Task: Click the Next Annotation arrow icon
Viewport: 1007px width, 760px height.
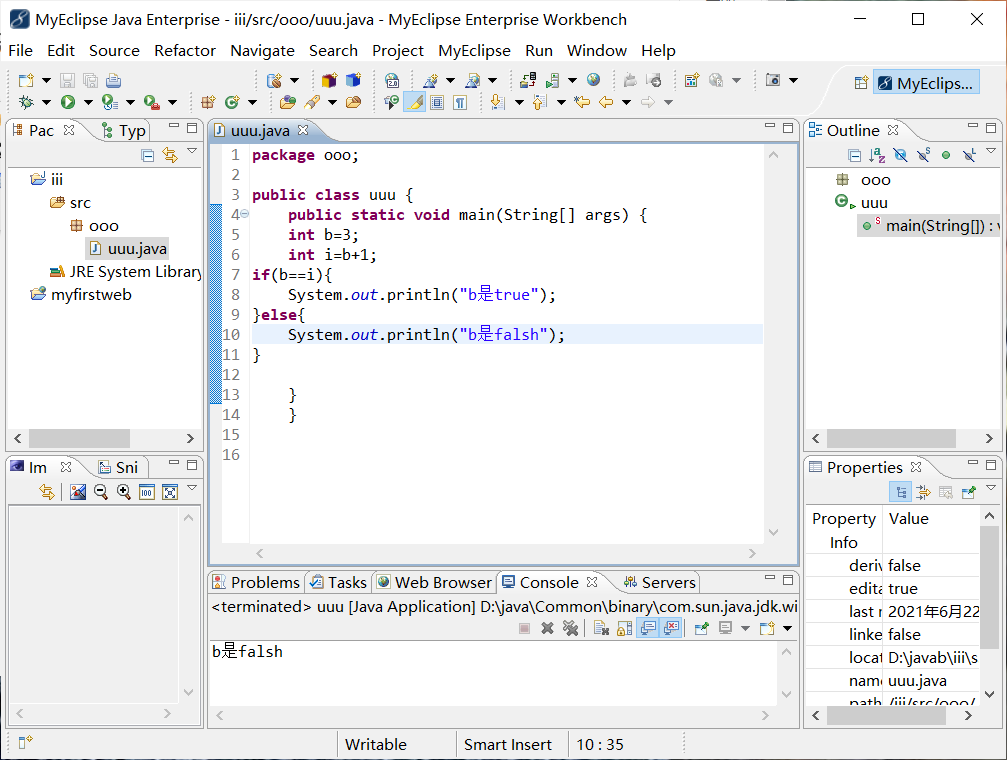Action: click(496, 102)
